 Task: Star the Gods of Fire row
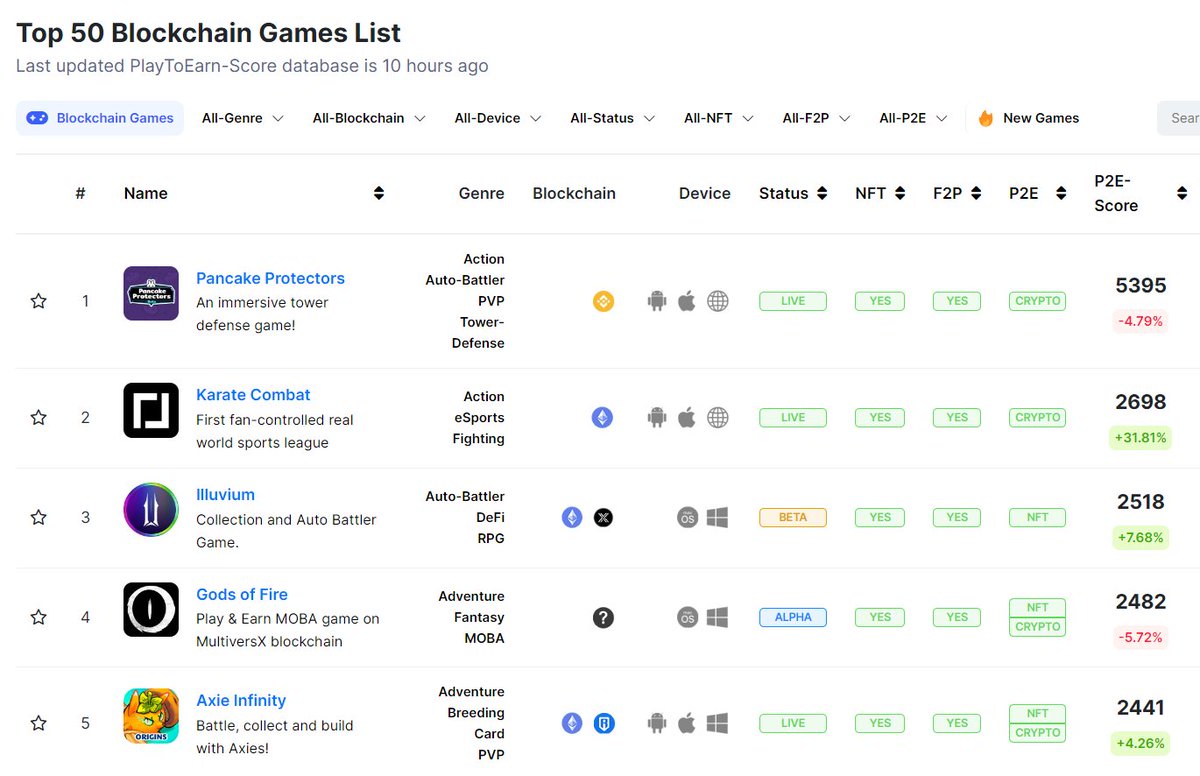tap(38, 618)
